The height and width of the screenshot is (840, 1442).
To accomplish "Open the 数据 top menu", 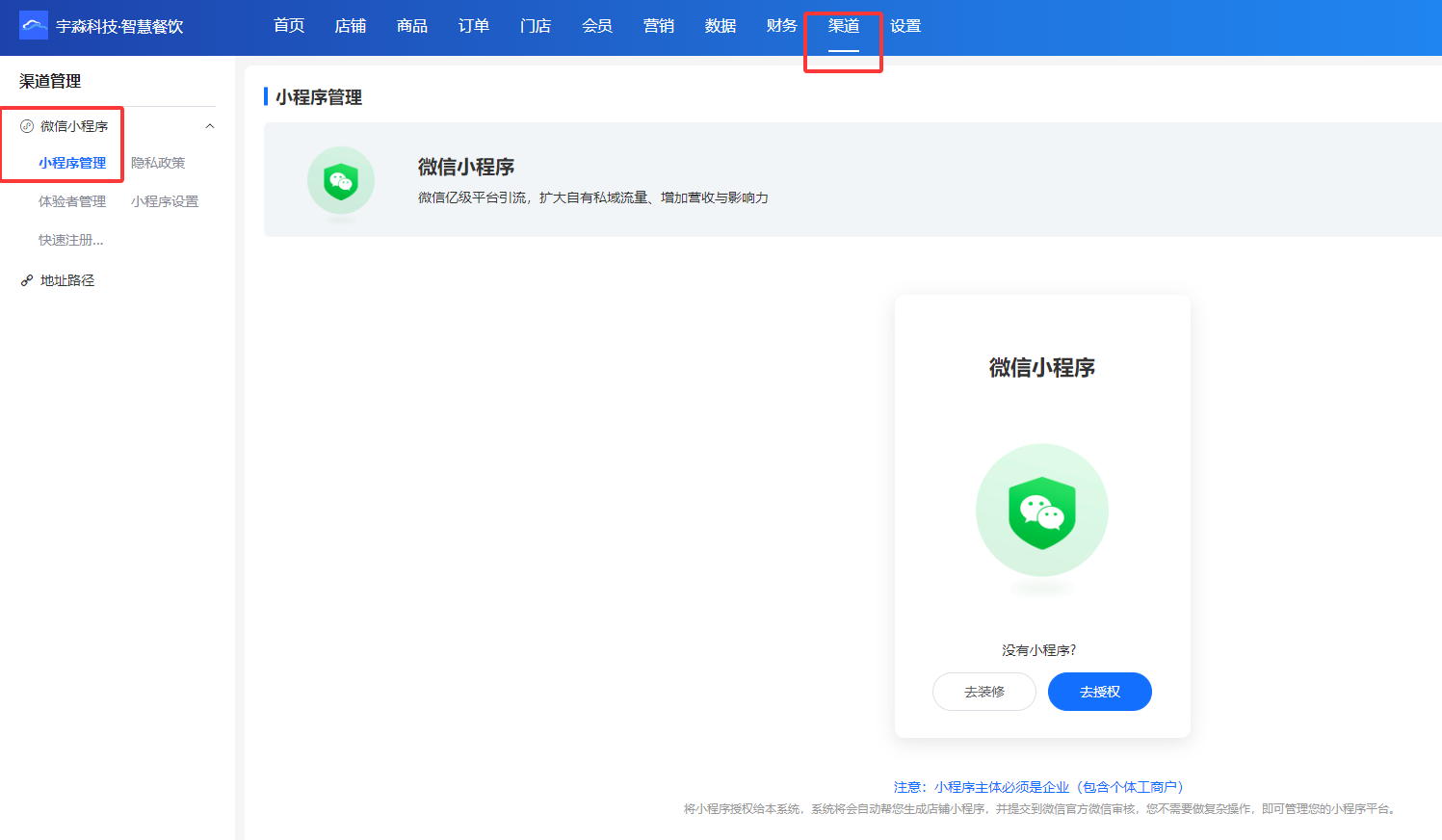I will pyautogui.click(x=721, y=26).
